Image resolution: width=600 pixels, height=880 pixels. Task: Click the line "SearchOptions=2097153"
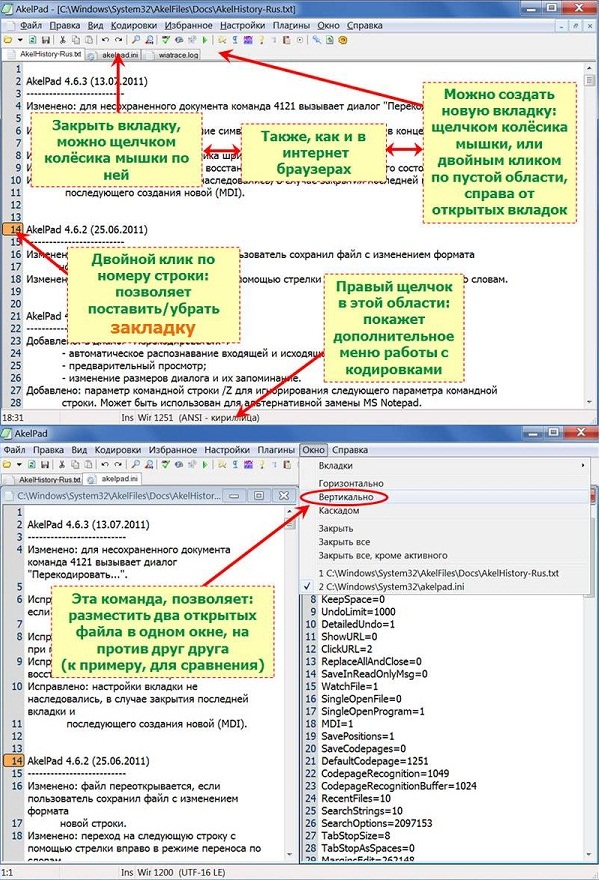coord(377,823)
